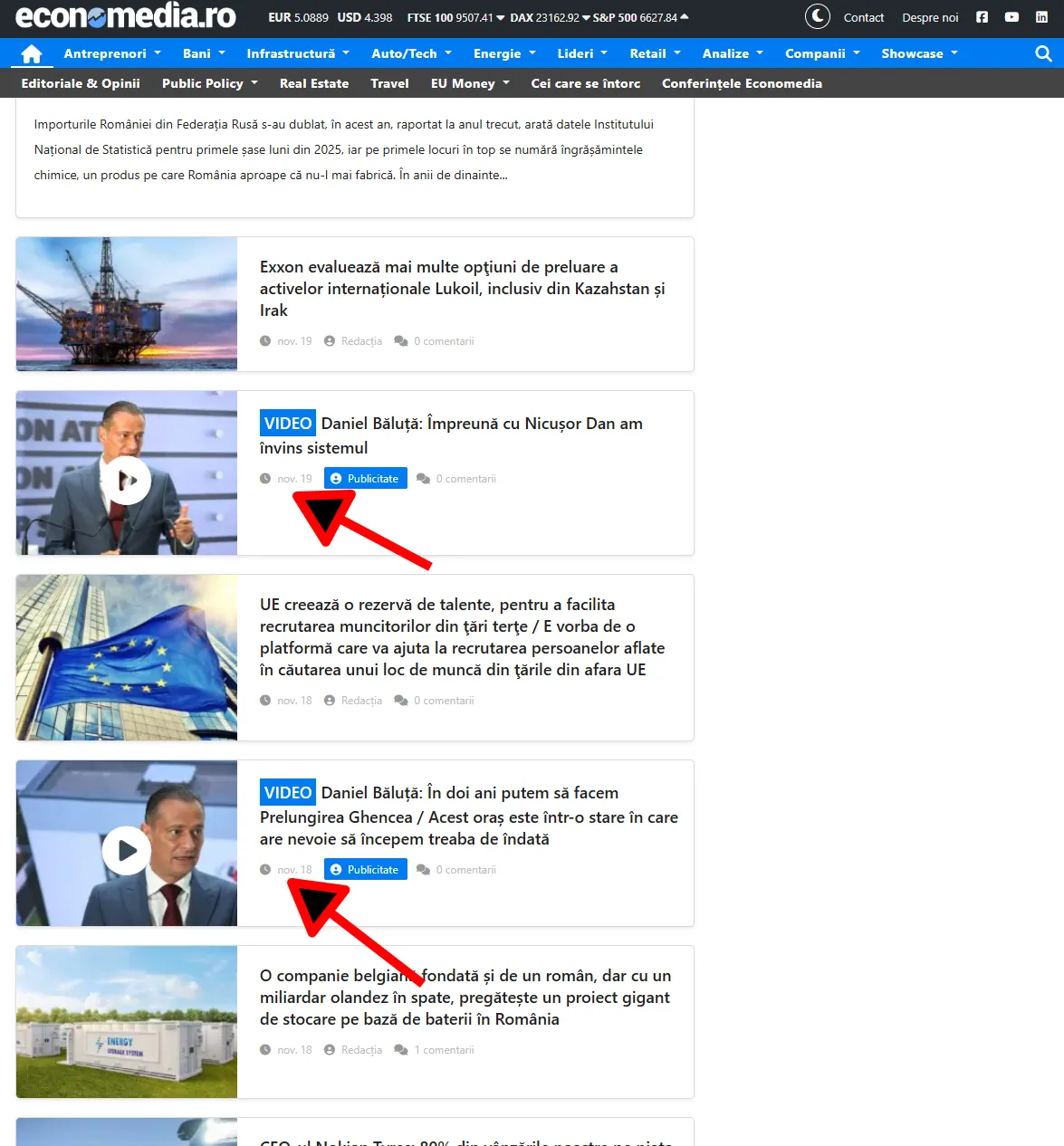Open the YouTube channel icon
The image size is (1064, 1146).
click(x=1011, y=17)
